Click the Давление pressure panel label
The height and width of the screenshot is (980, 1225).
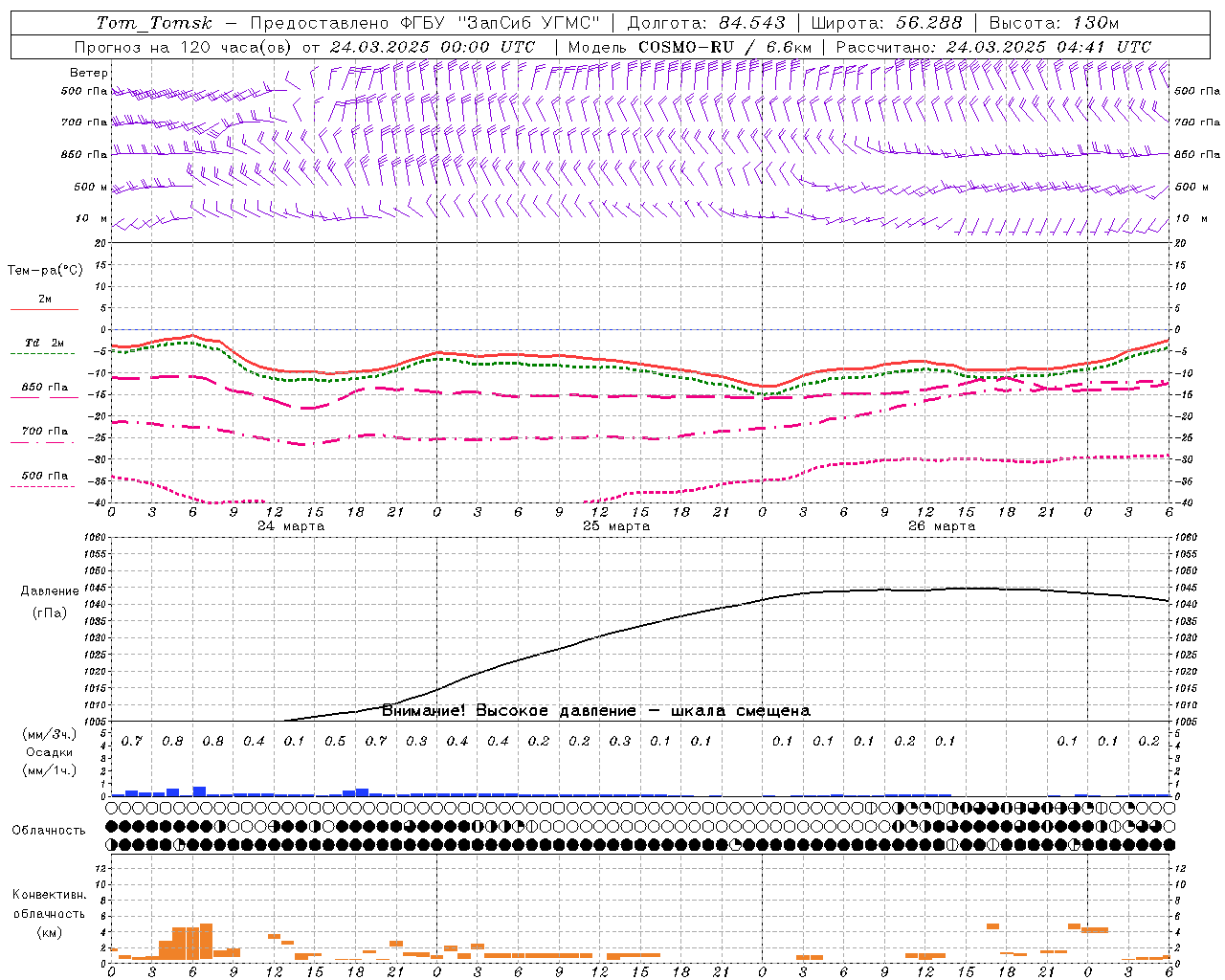click(50, 591)
